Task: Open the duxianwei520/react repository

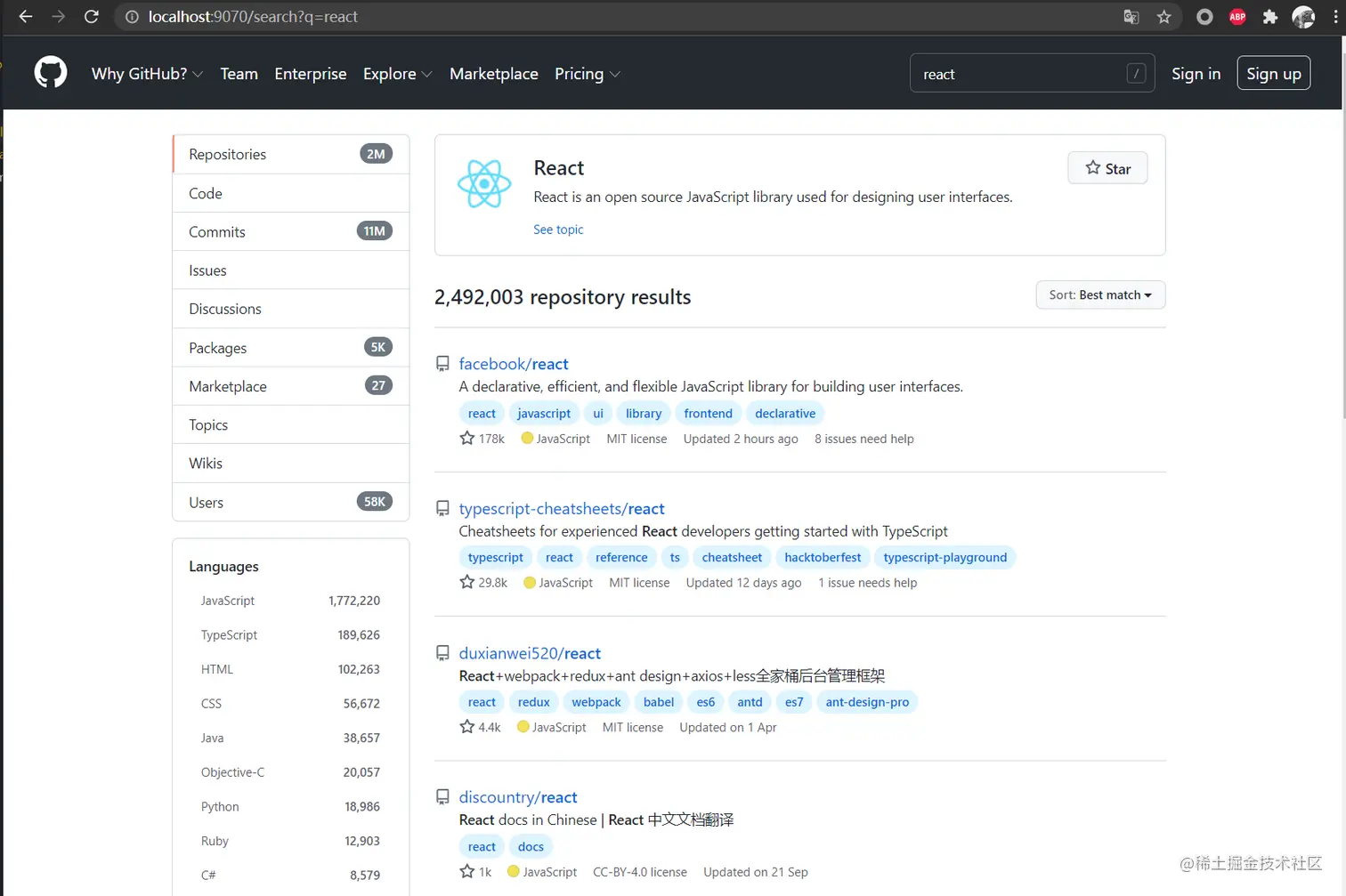Action: [x=530, y=653]
